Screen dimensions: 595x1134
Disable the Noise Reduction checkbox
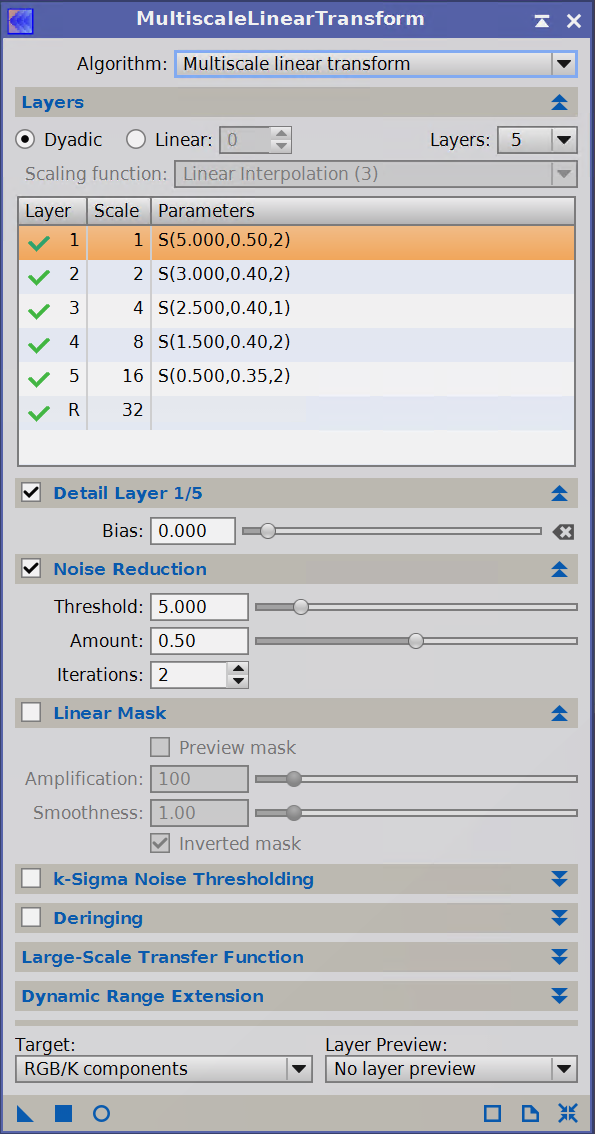31,569
